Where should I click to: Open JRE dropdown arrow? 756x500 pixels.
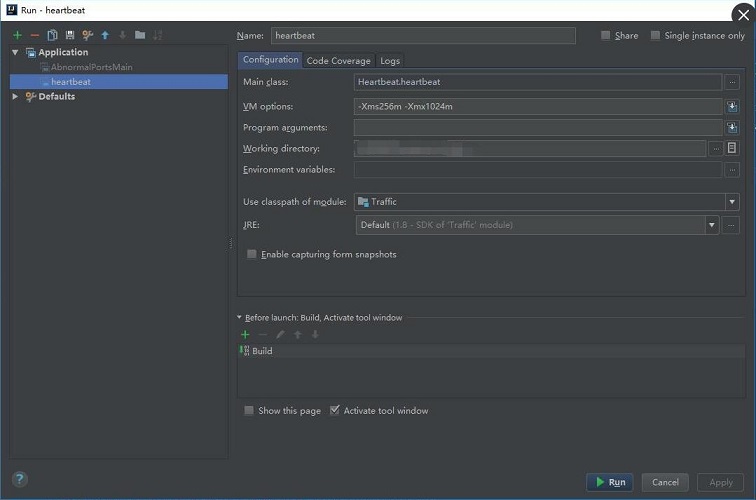coord(712,225)
